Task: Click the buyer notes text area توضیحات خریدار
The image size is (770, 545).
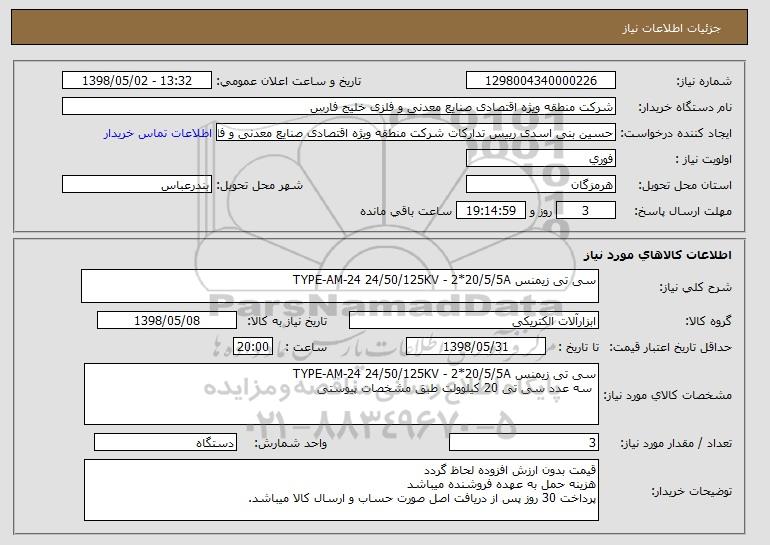Action: [341, 490]
